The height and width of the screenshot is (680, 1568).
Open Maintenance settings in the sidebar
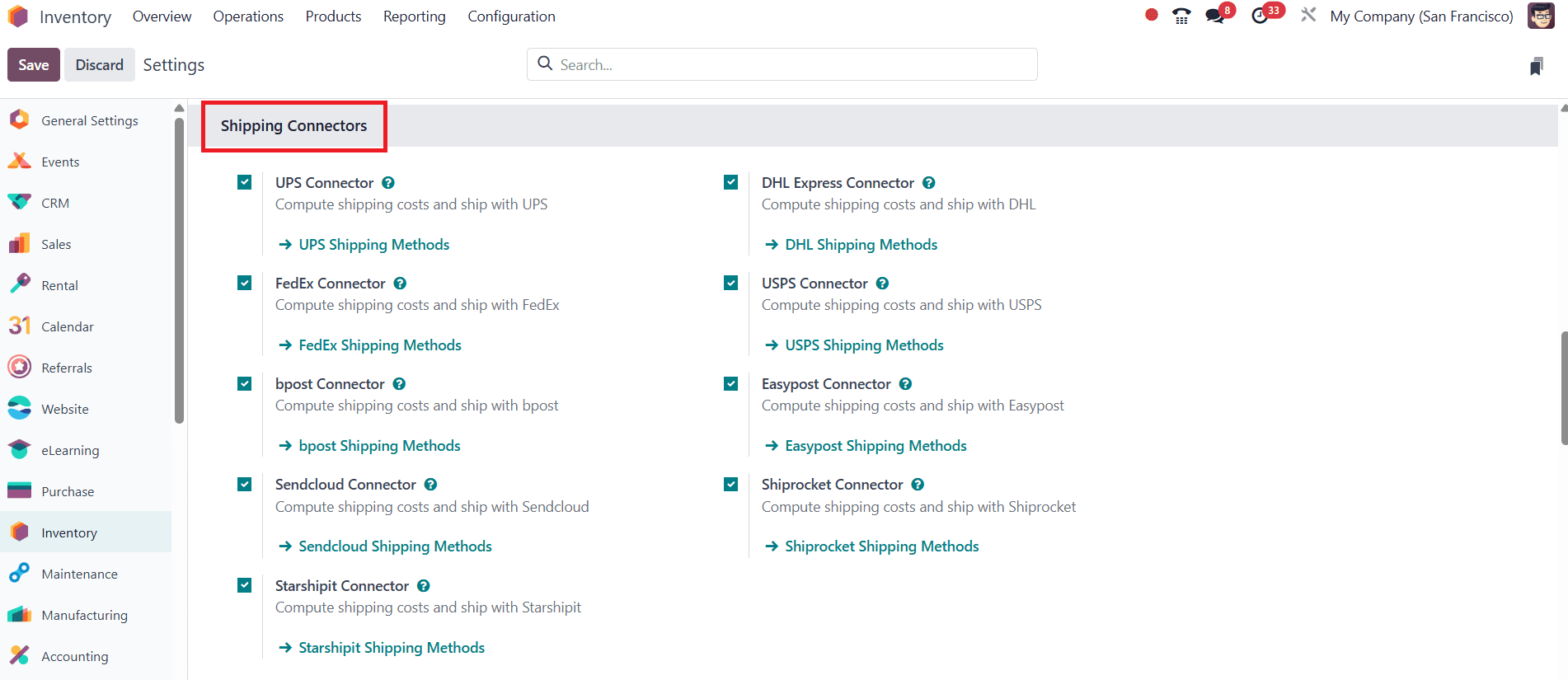point(86,574)
